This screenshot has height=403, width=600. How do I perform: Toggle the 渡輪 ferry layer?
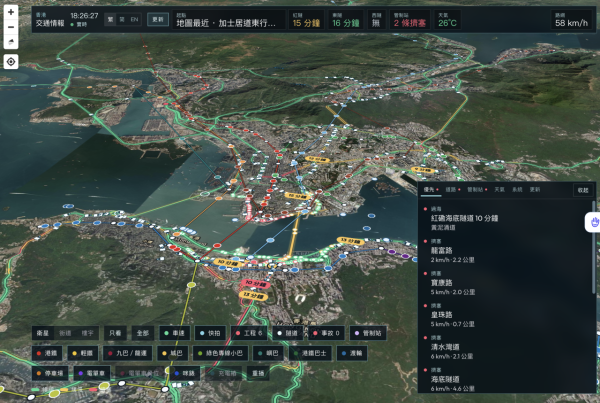[352, 353]
